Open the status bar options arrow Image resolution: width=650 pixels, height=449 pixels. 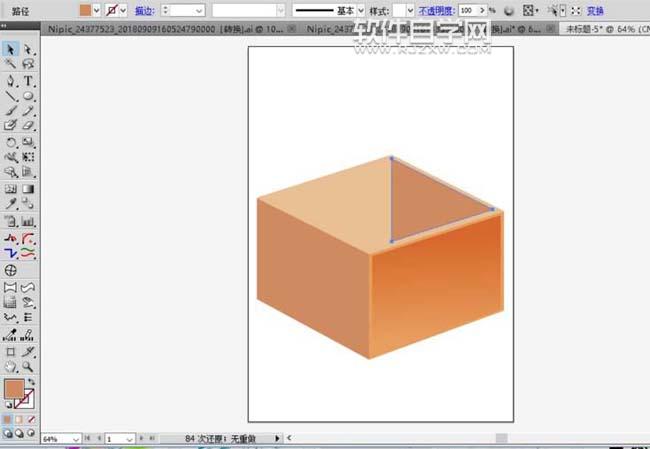(277, 438)
